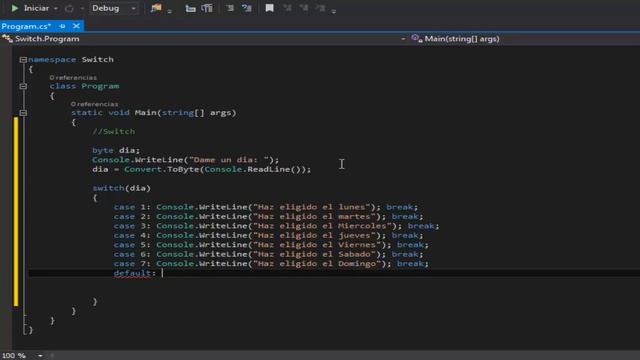Click the case 1 lunes line
The height and width of the screenshot is (360, 640).
(x=266, y=207)
